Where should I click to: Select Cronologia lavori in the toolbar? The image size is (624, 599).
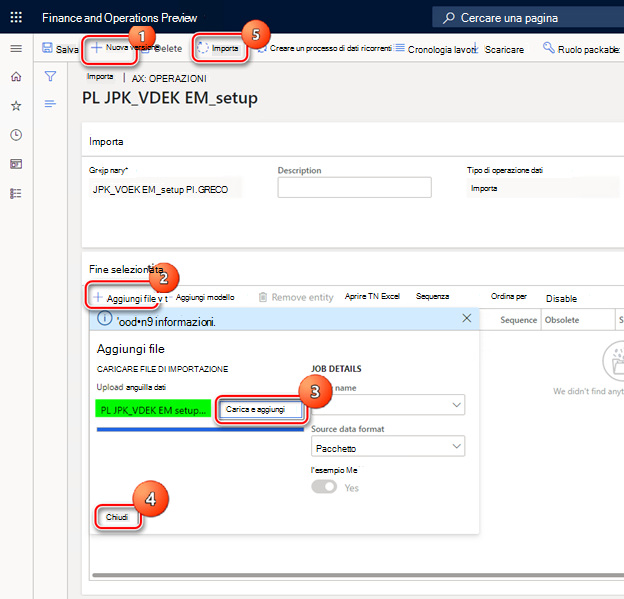click(438, 49)
